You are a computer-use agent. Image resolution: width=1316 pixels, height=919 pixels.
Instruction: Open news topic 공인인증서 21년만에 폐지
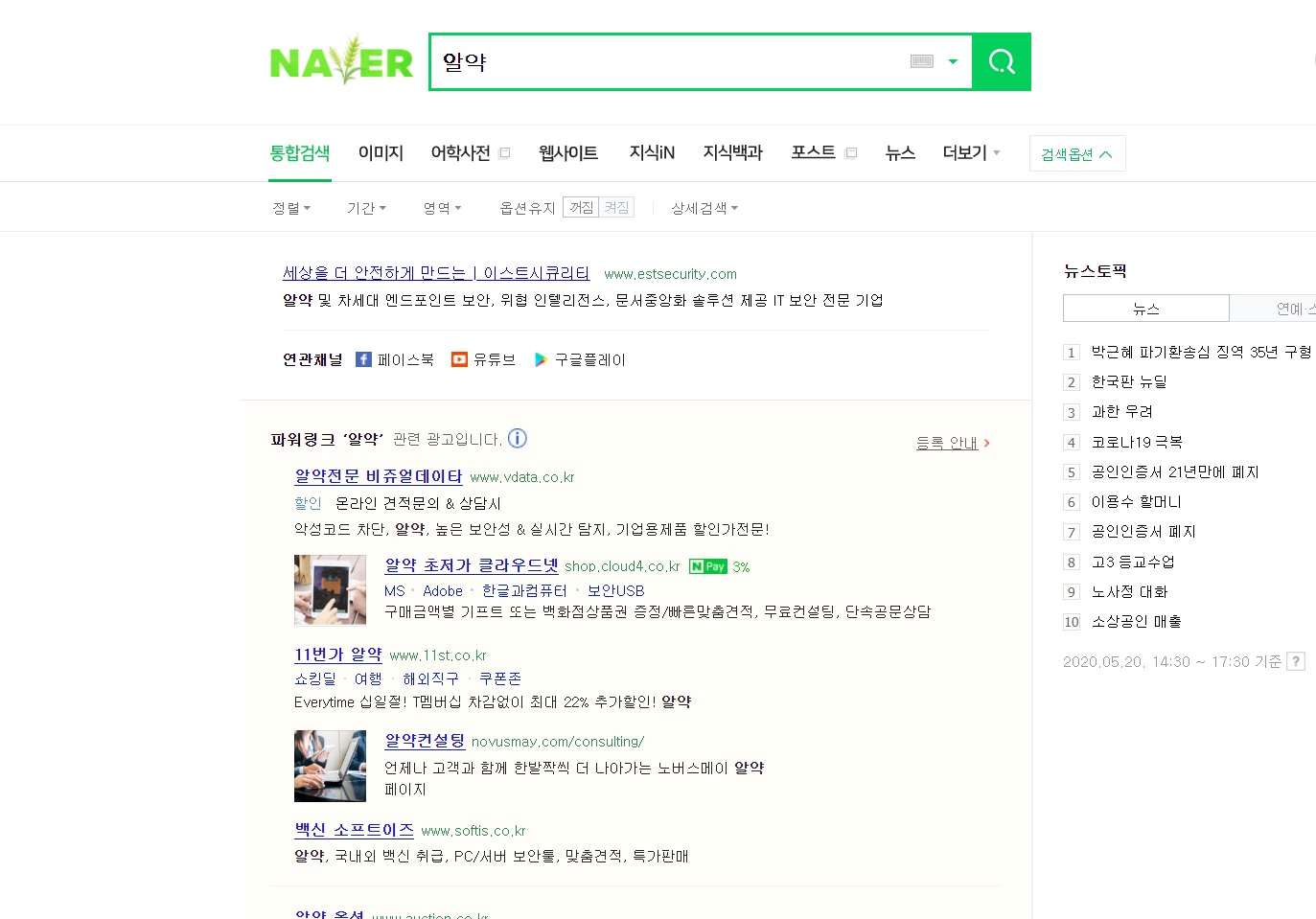(1175, 471)
